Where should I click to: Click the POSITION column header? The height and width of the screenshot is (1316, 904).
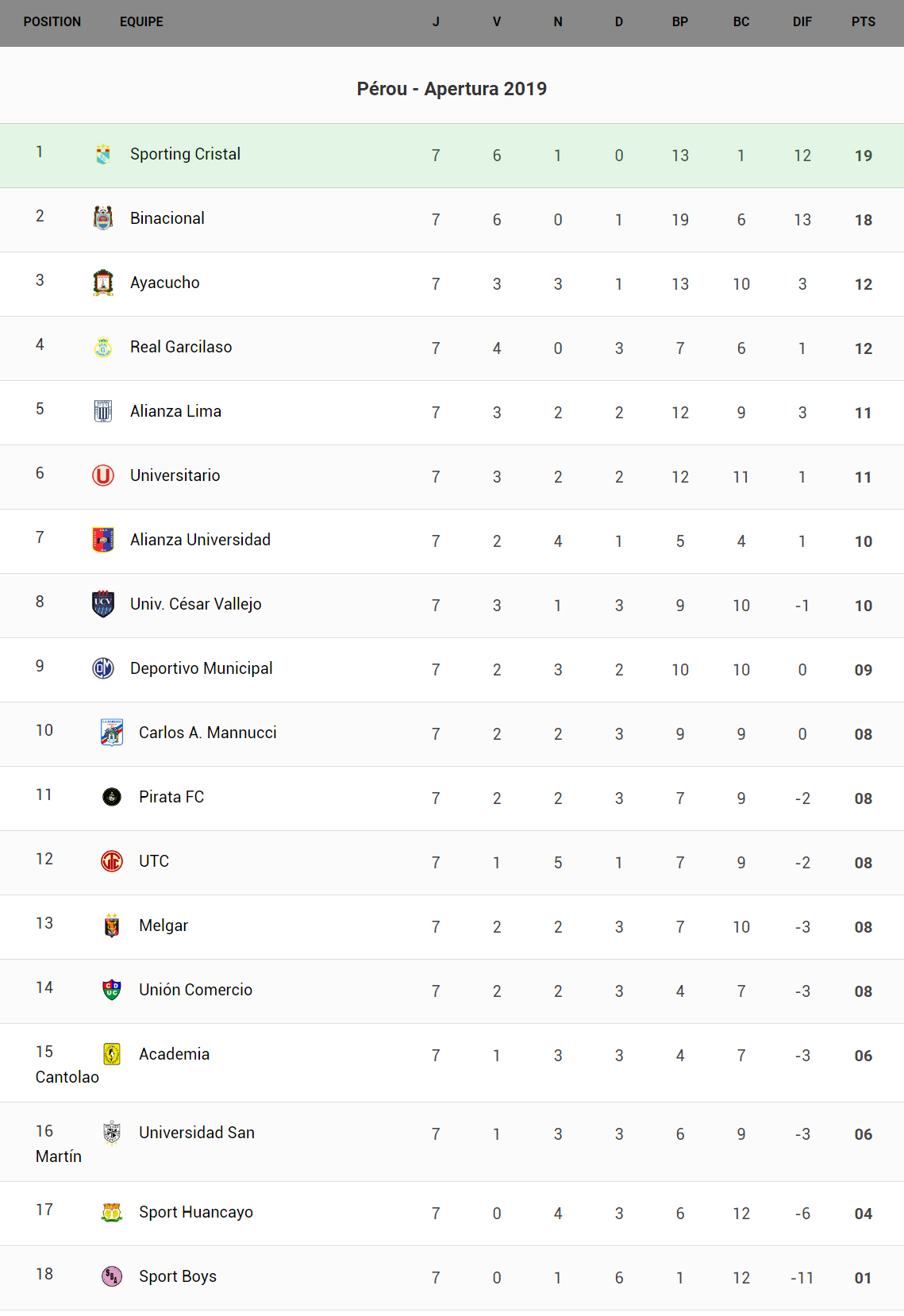click(52, 22)
